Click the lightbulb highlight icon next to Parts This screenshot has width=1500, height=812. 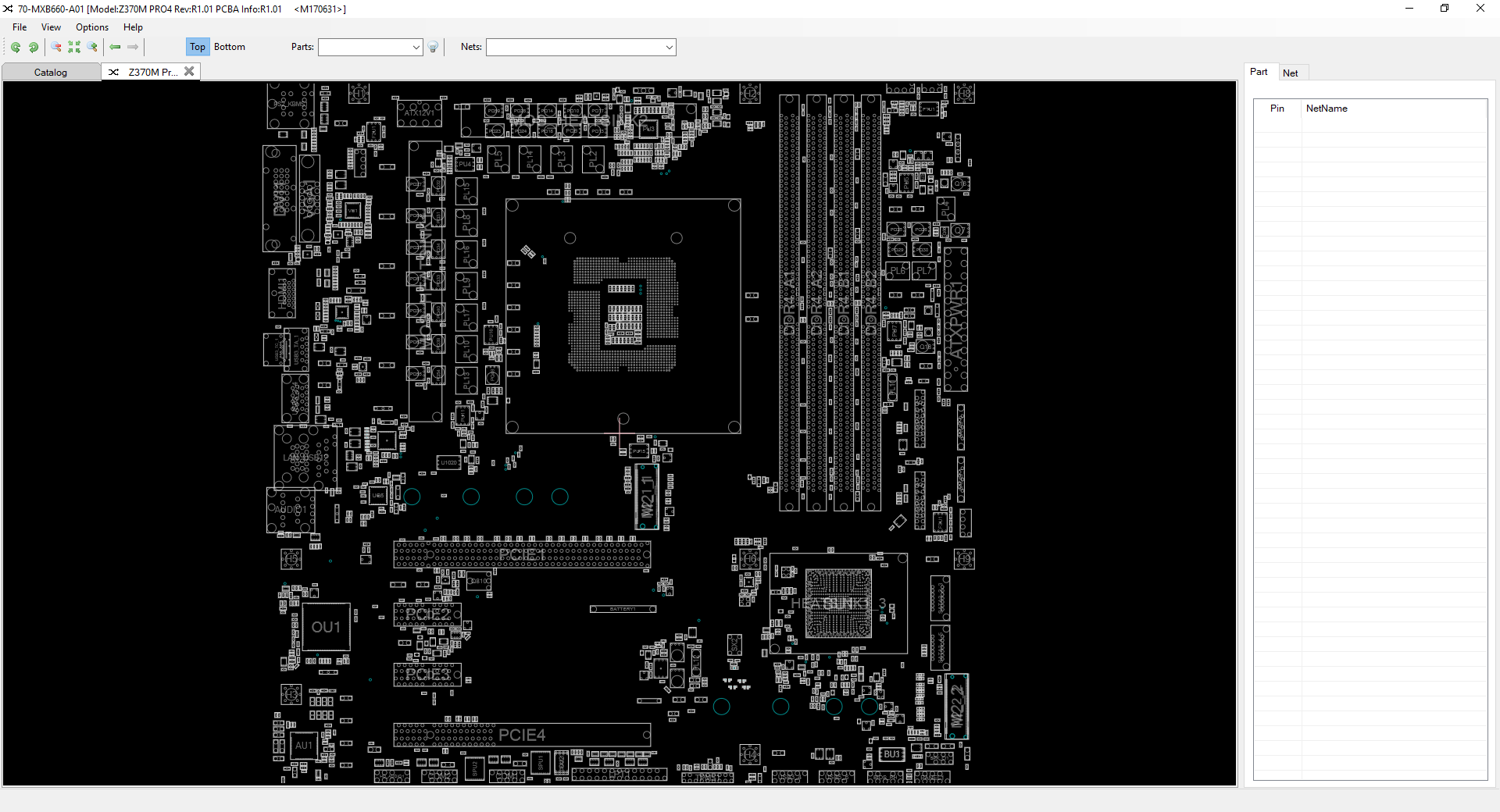point(434,48)
